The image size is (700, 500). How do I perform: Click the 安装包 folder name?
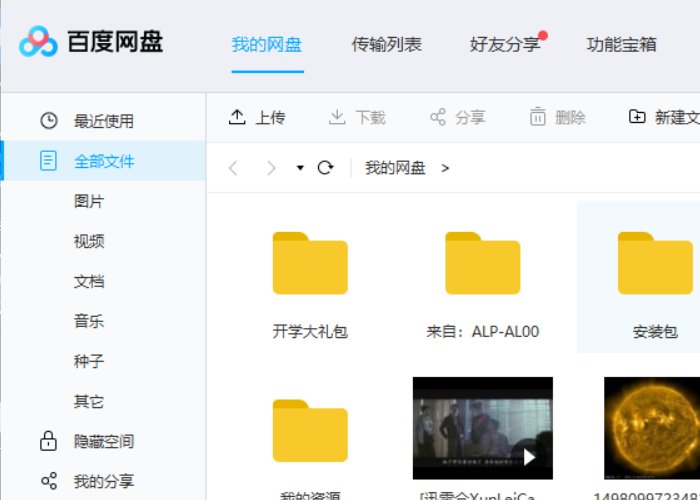tap(655, 332)
